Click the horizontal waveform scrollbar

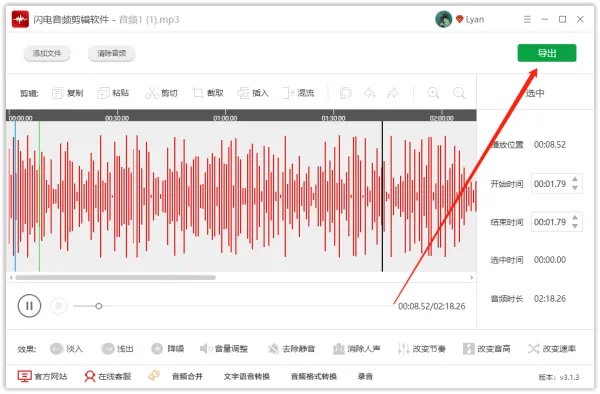115,278
